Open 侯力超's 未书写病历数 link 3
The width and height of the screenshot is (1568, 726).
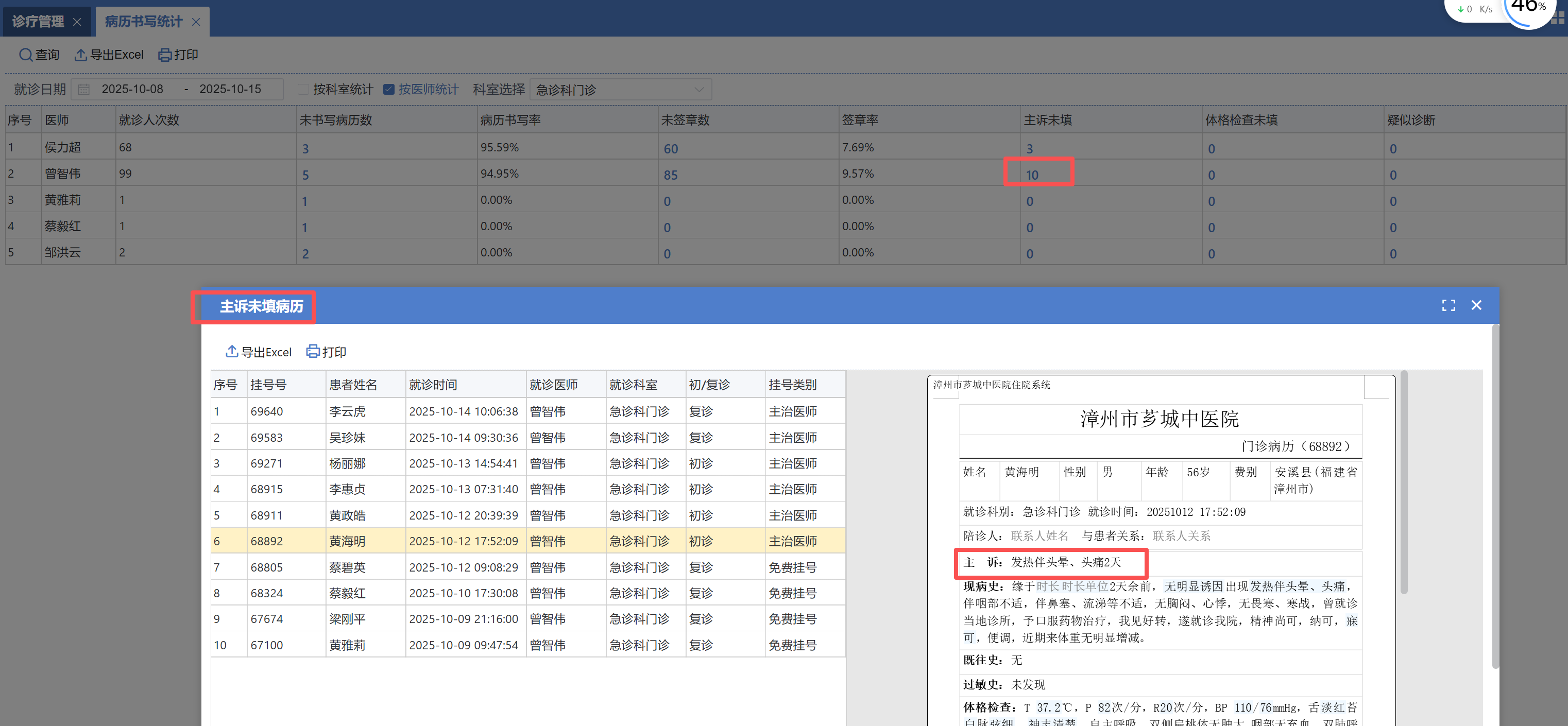(305, 149)
